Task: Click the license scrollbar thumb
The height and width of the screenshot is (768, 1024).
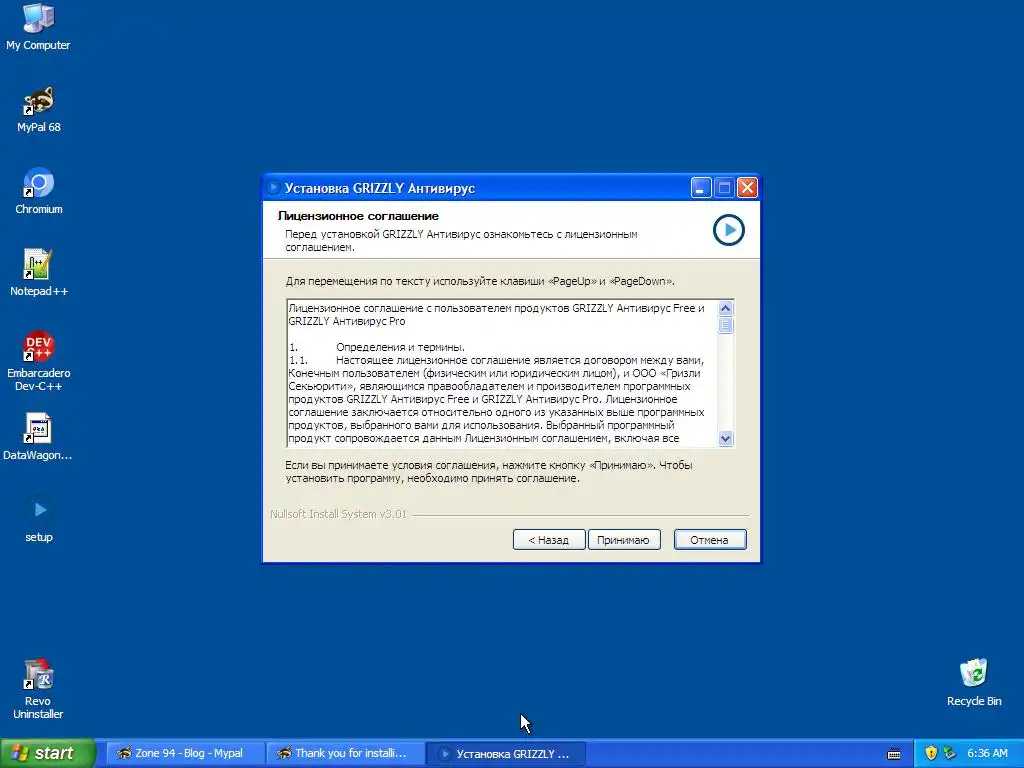Action: (x=726, y=325)
